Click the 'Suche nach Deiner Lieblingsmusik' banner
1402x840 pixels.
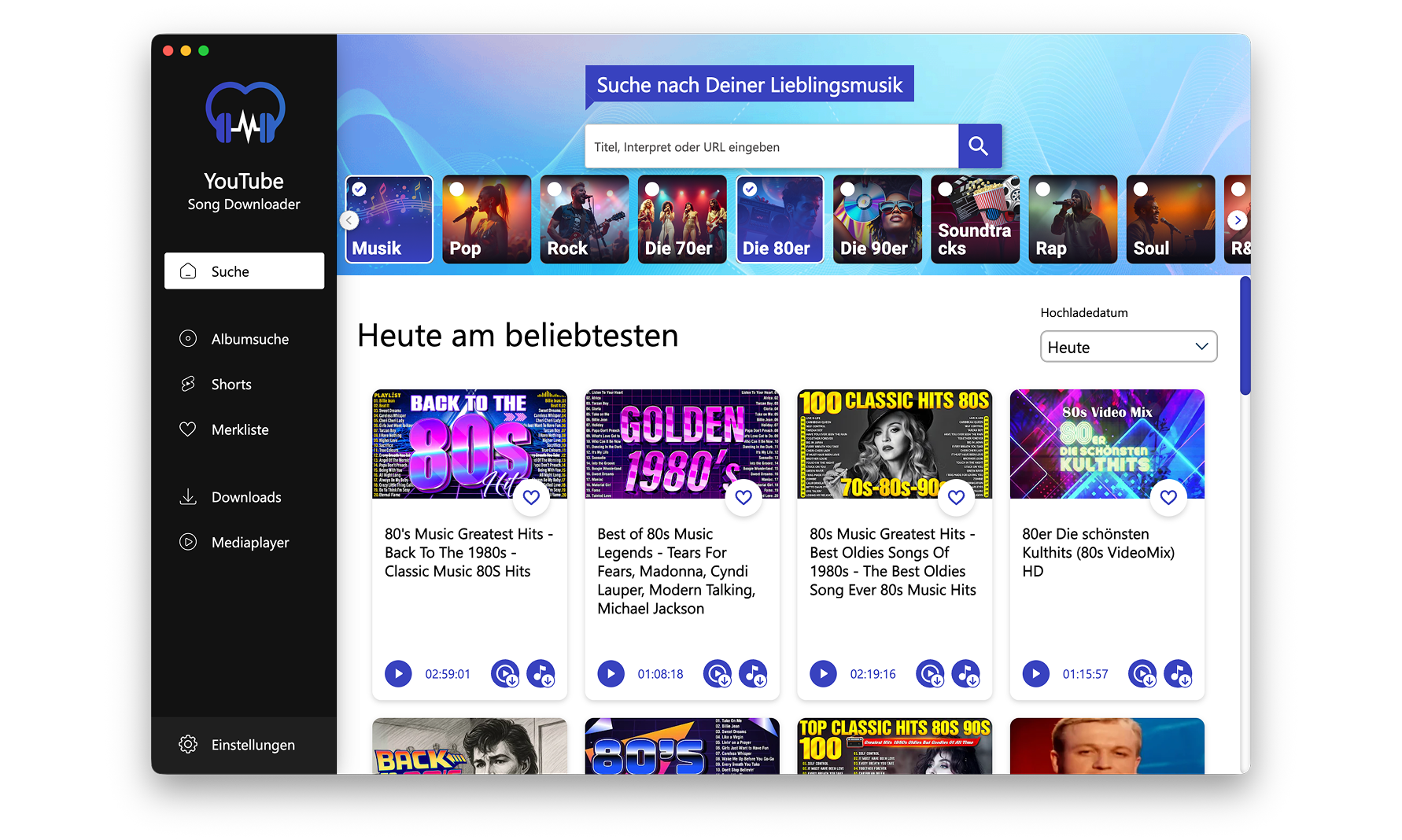click(x=750, y=84)
